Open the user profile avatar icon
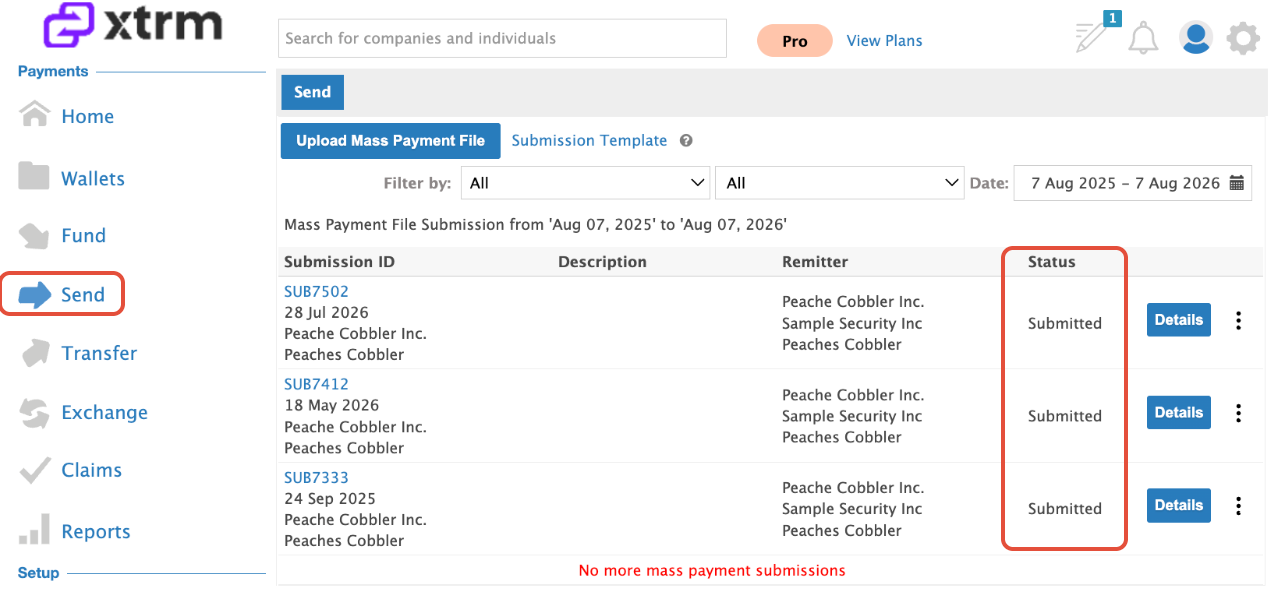Screen dimensions: 1285x592 tap(1195, 38)
